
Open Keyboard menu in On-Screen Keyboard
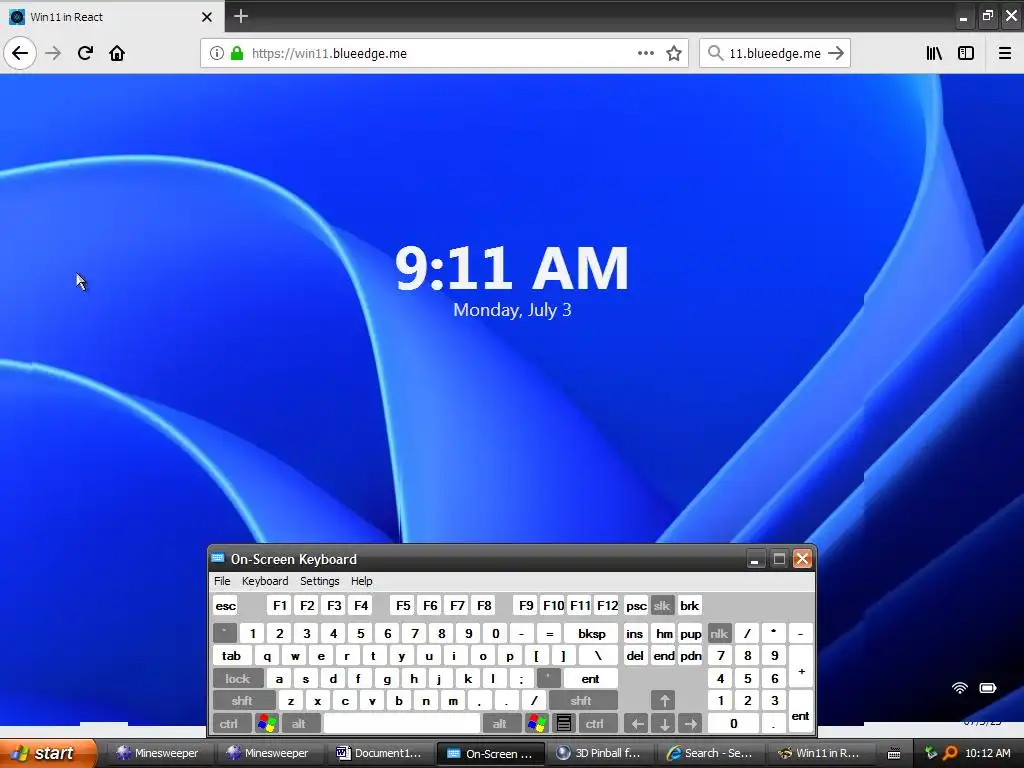(264, 581)
